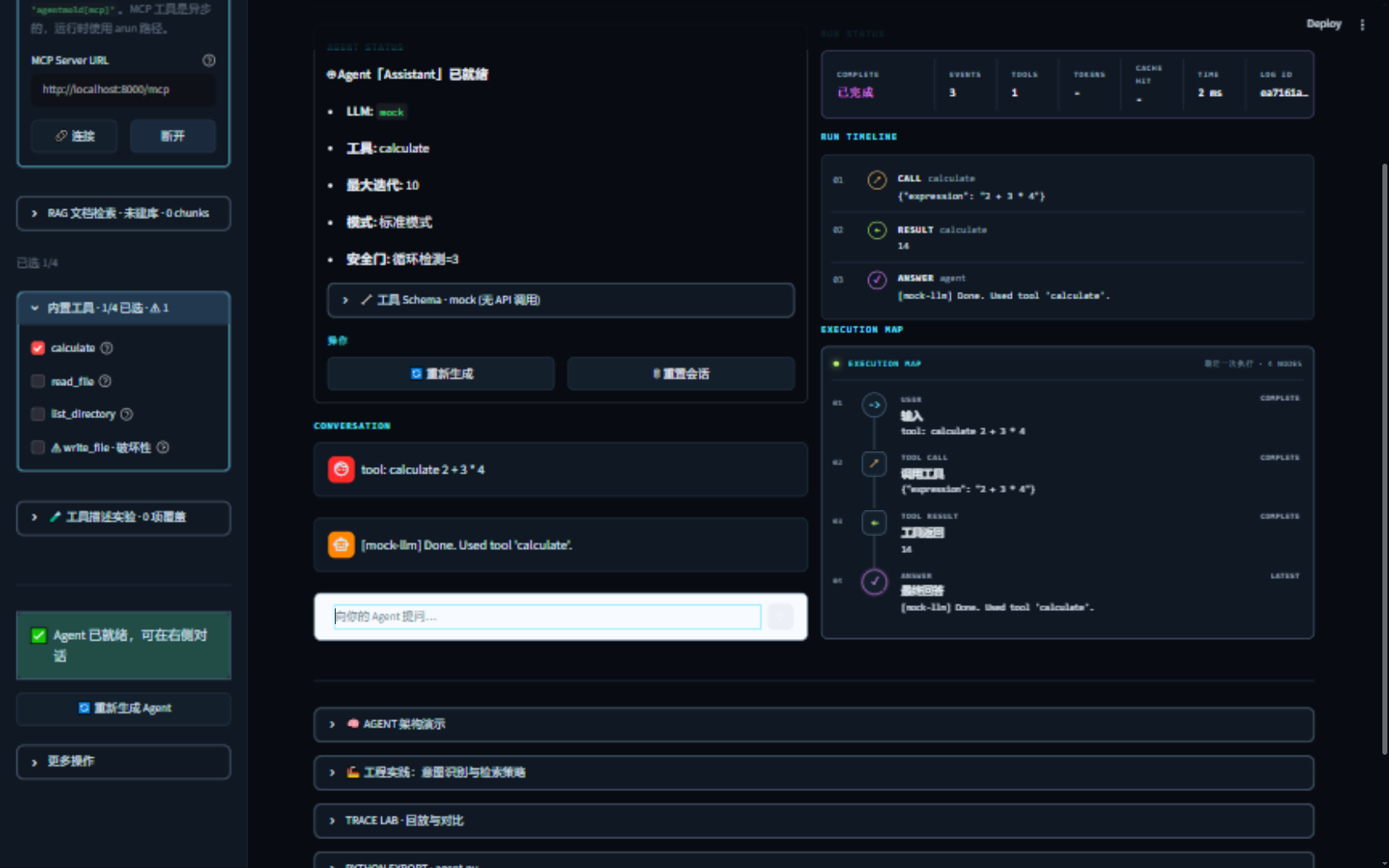This screenshot has height=868, width=1389.
Task: Click the regenerate response button
Action: tap(441, 374)
